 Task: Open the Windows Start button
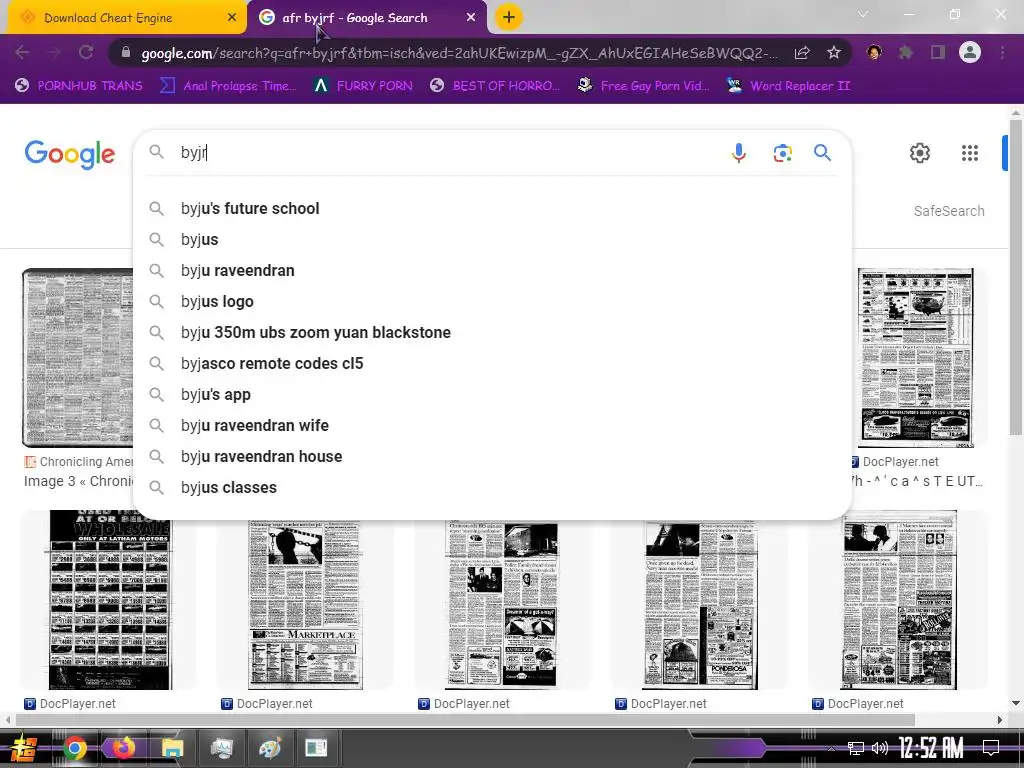click(25, 748)
